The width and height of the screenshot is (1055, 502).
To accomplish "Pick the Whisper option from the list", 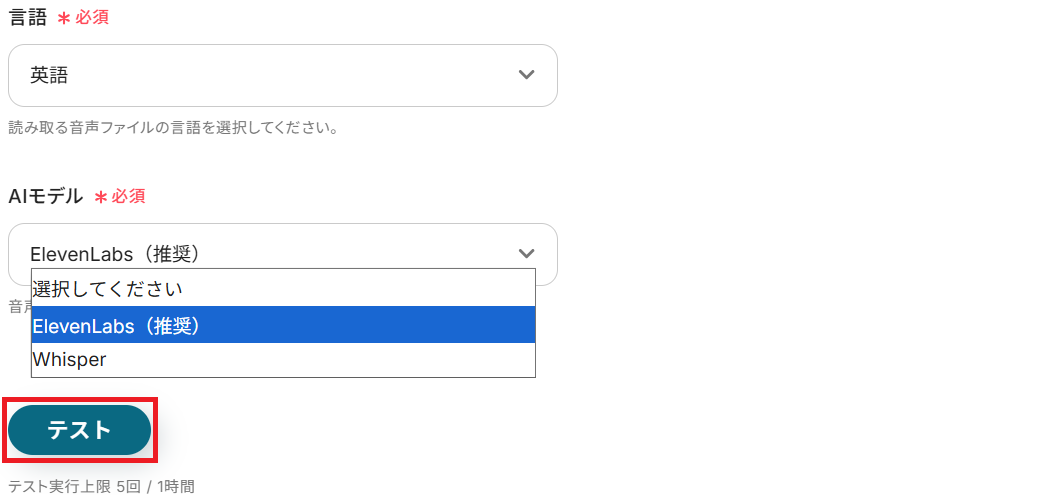I will click(x=69, y=360).
